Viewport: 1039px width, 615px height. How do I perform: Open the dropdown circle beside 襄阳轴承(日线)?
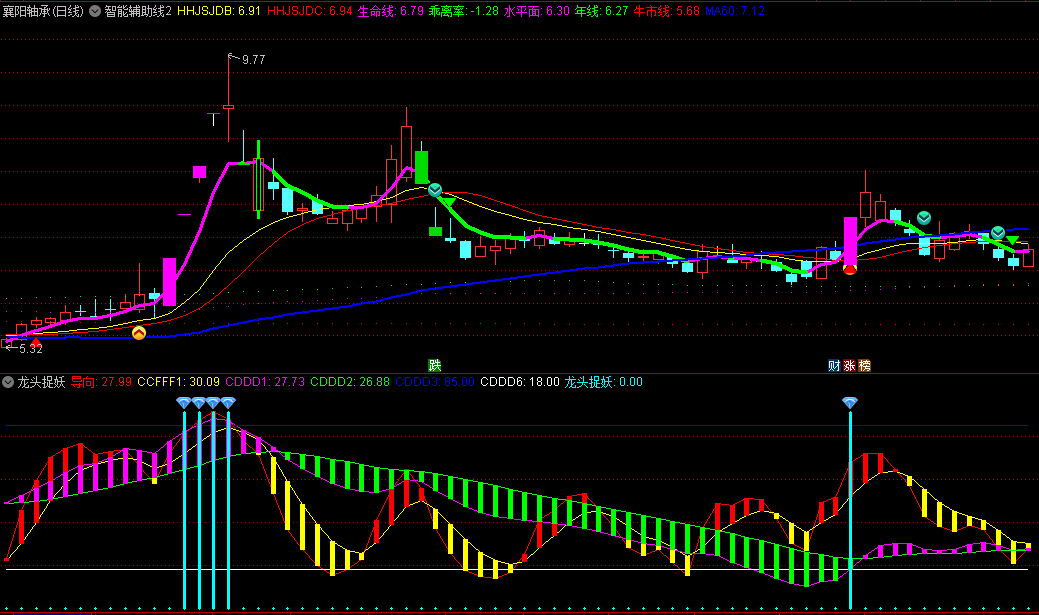[95, 11]
